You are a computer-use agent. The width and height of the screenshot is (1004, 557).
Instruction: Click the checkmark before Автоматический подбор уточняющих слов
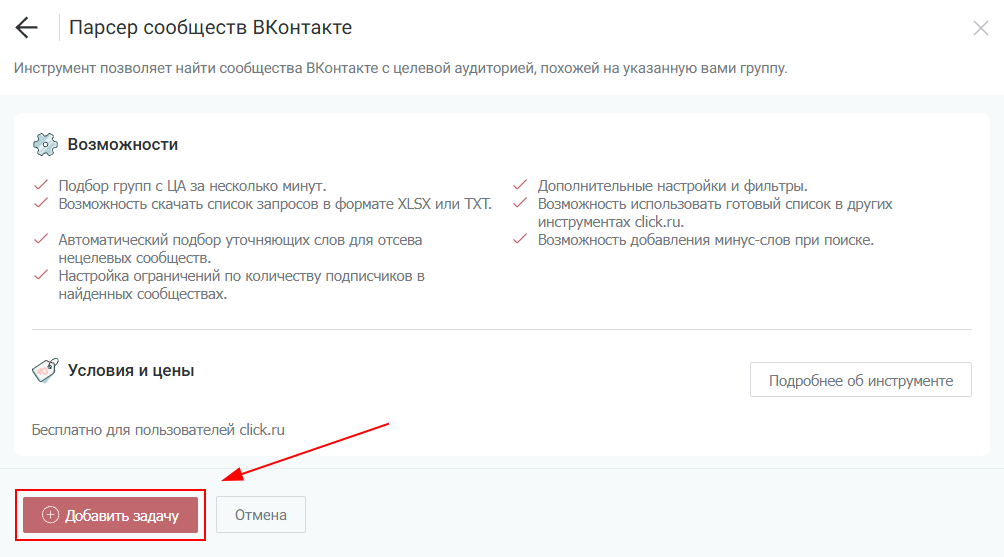click(41, 240)
